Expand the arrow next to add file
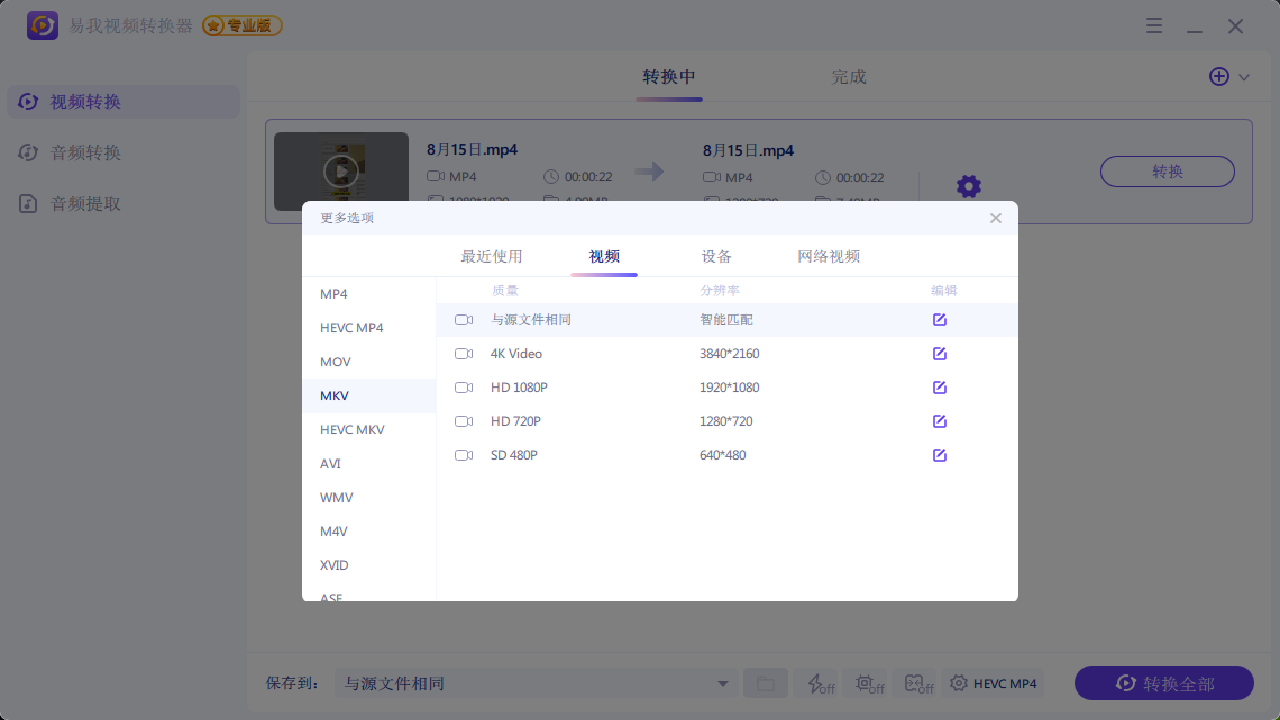1280x720 pixels. pos(1245,77)
